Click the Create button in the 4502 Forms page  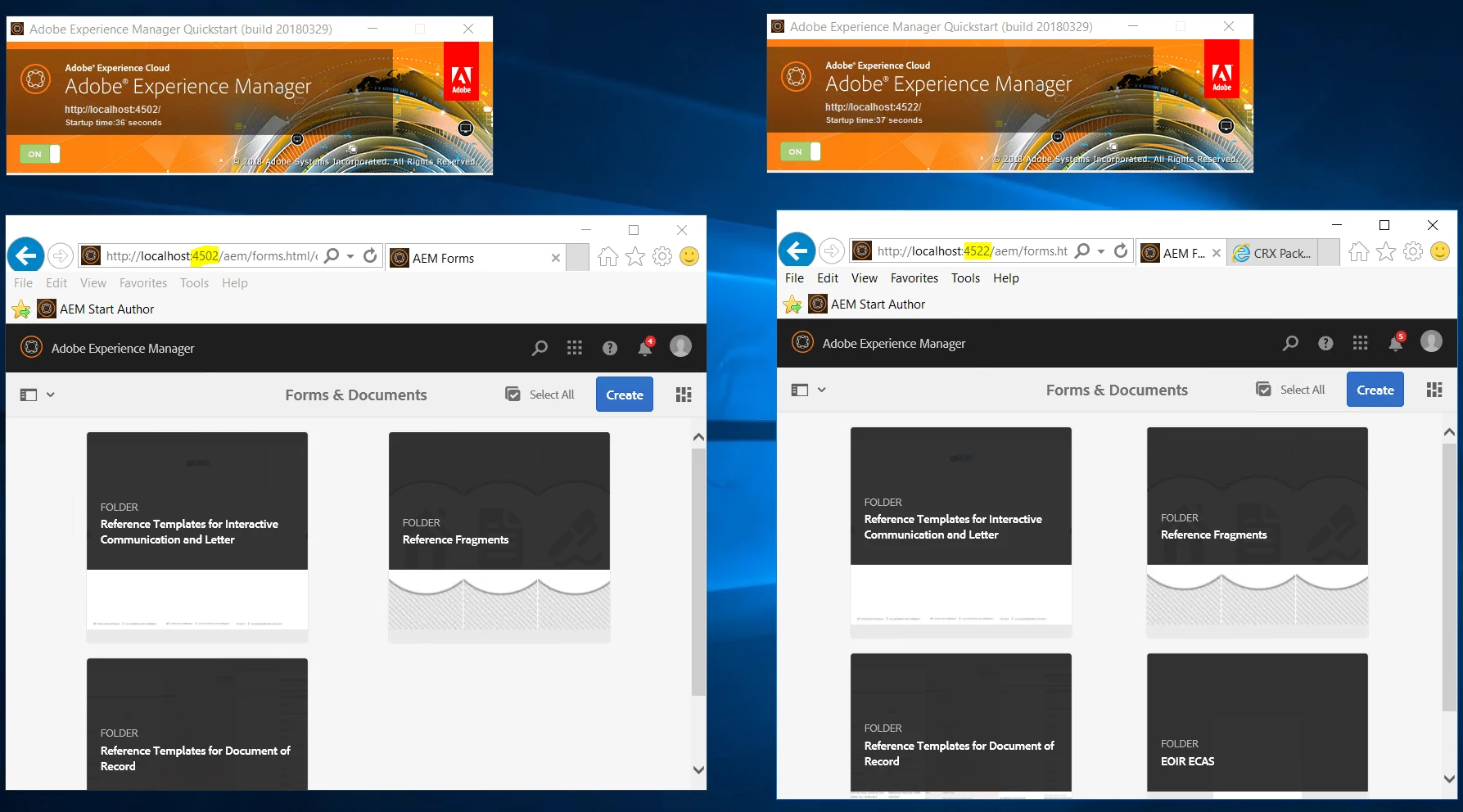point(625,395)
